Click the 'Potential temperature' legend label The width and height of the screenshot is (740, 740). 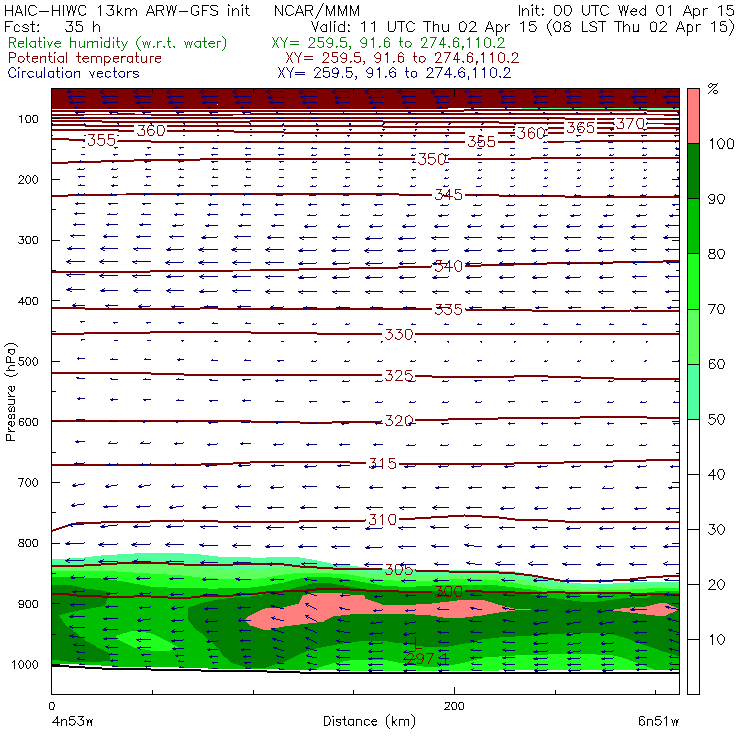[x=85, y=58]
